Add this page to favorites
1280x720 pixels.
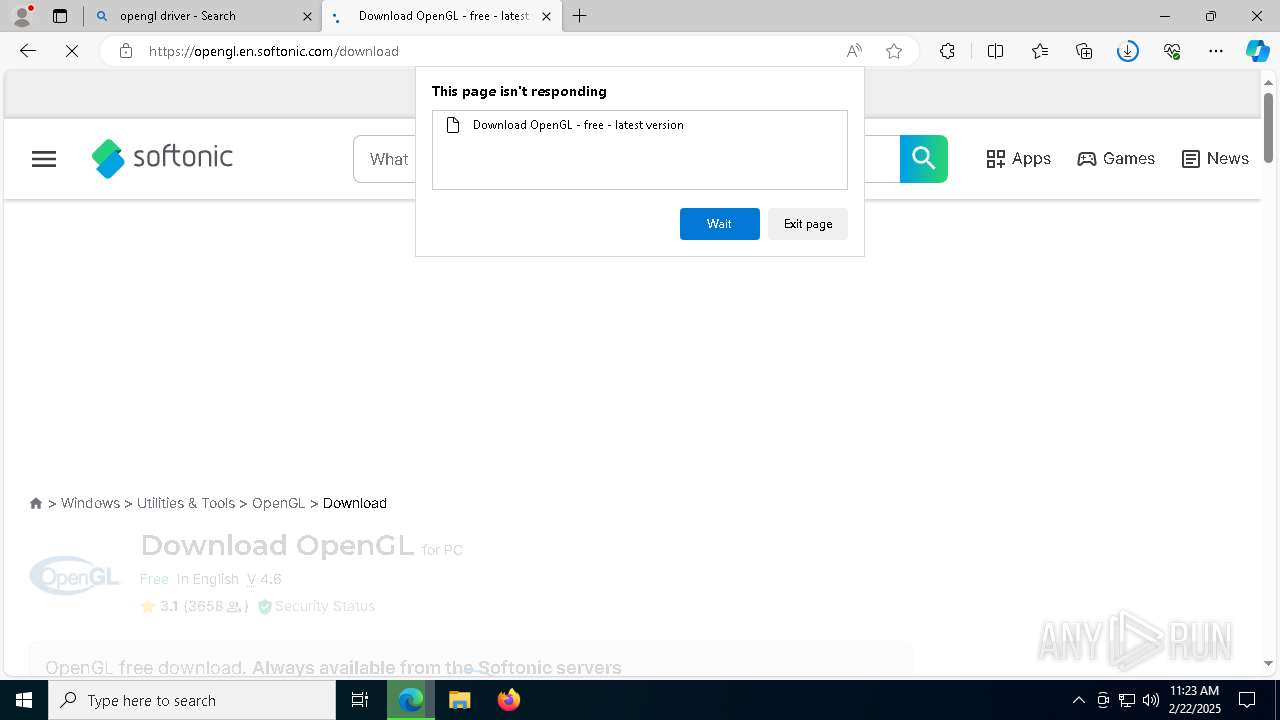pos(894,51)
